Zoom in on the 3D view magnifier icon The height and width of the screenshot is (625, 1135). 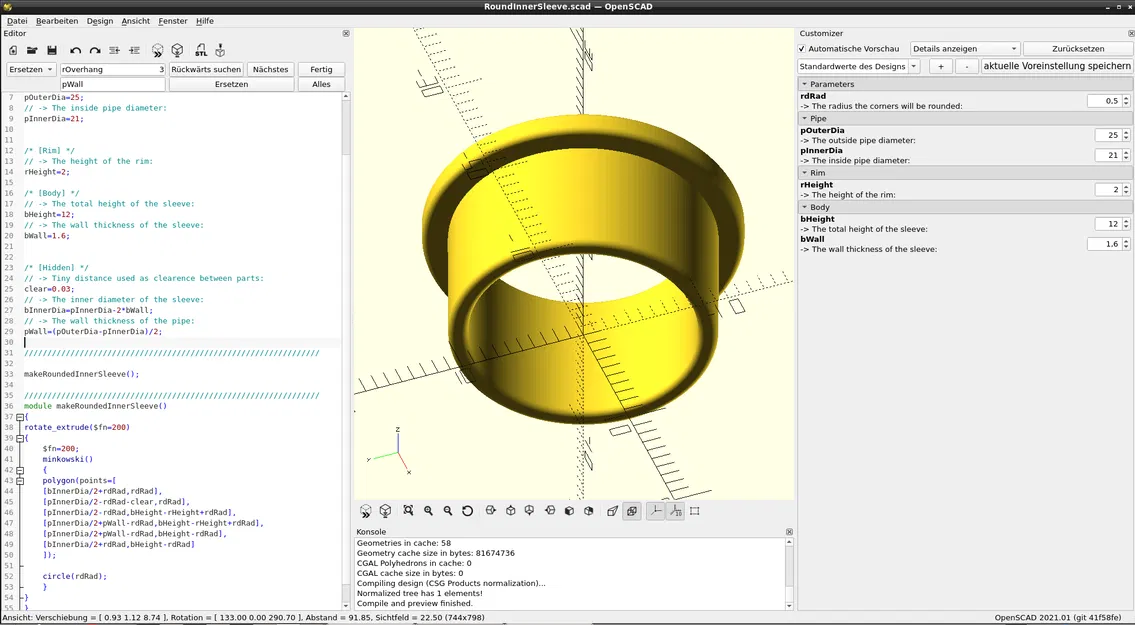[x=428, y=511]
